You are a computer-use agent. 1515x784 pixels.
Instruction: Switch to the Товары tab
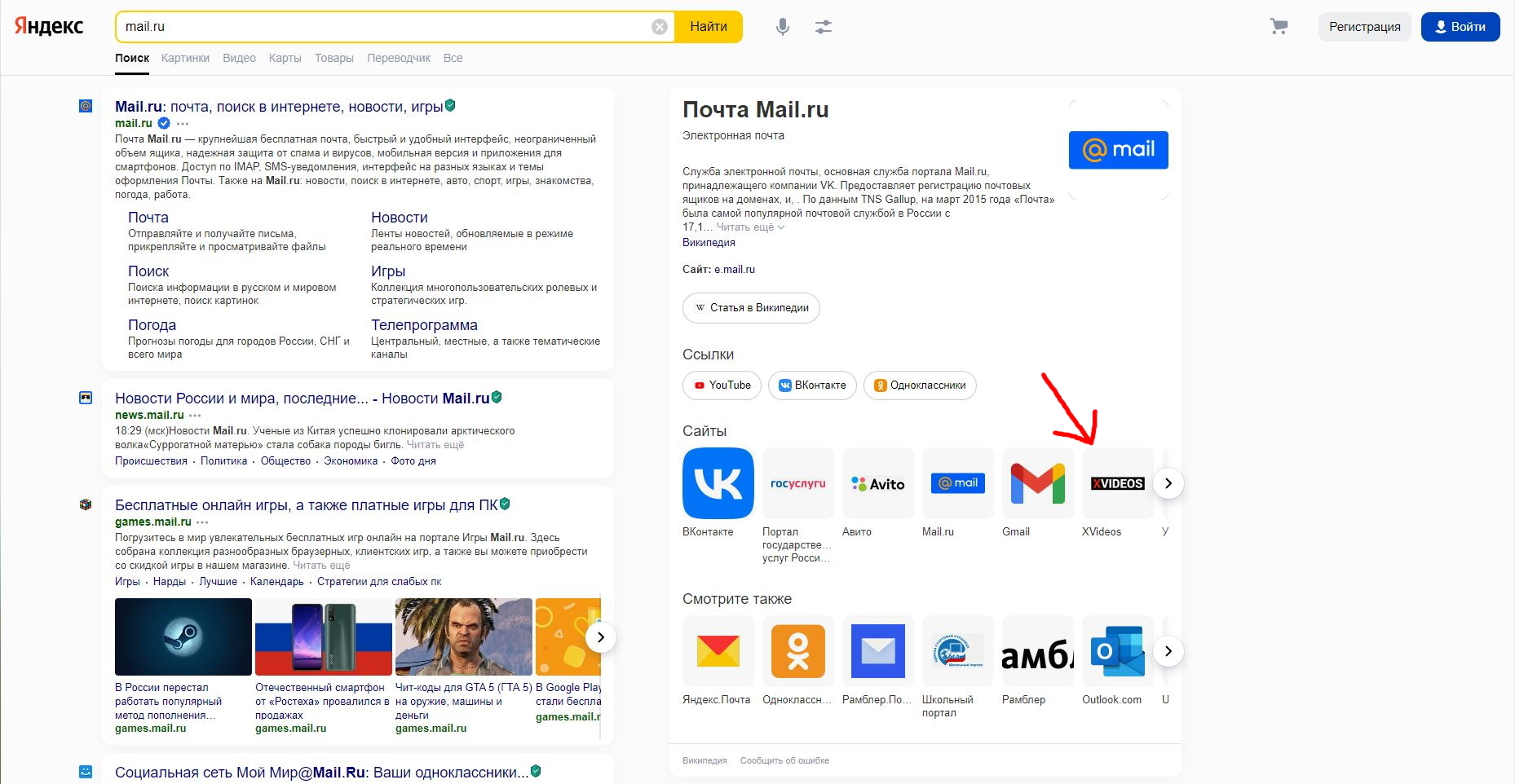pos(334,58)
